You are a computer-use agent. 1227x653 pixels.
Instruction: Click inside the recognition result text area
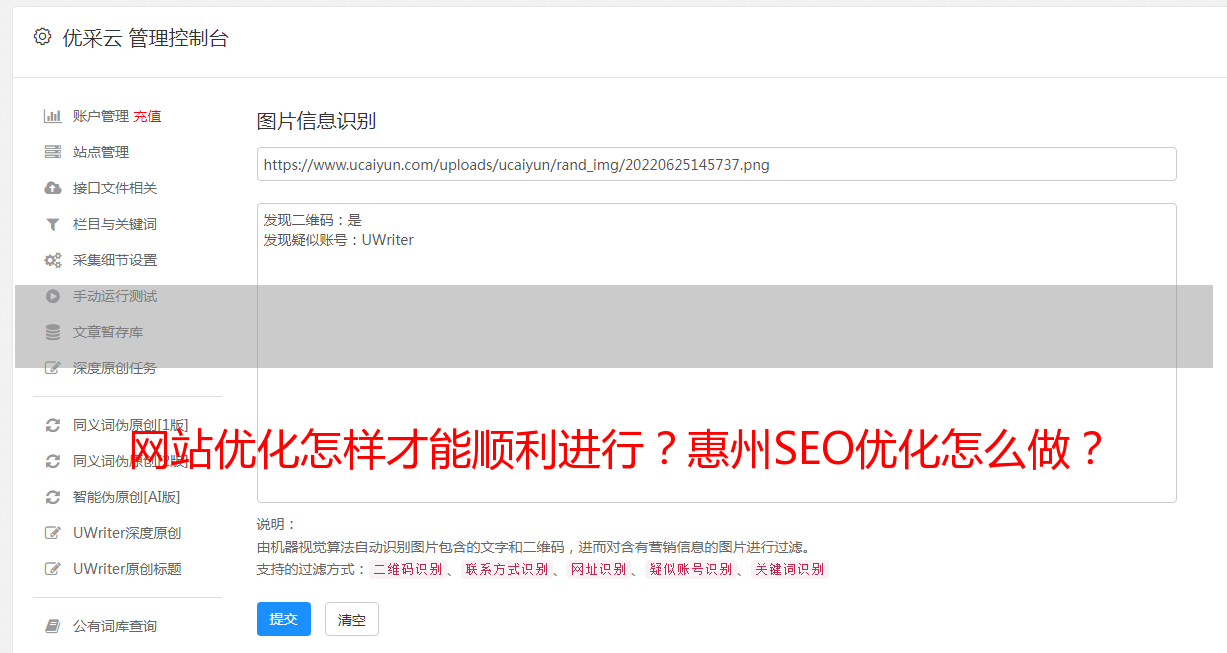(x=716, y=353)
